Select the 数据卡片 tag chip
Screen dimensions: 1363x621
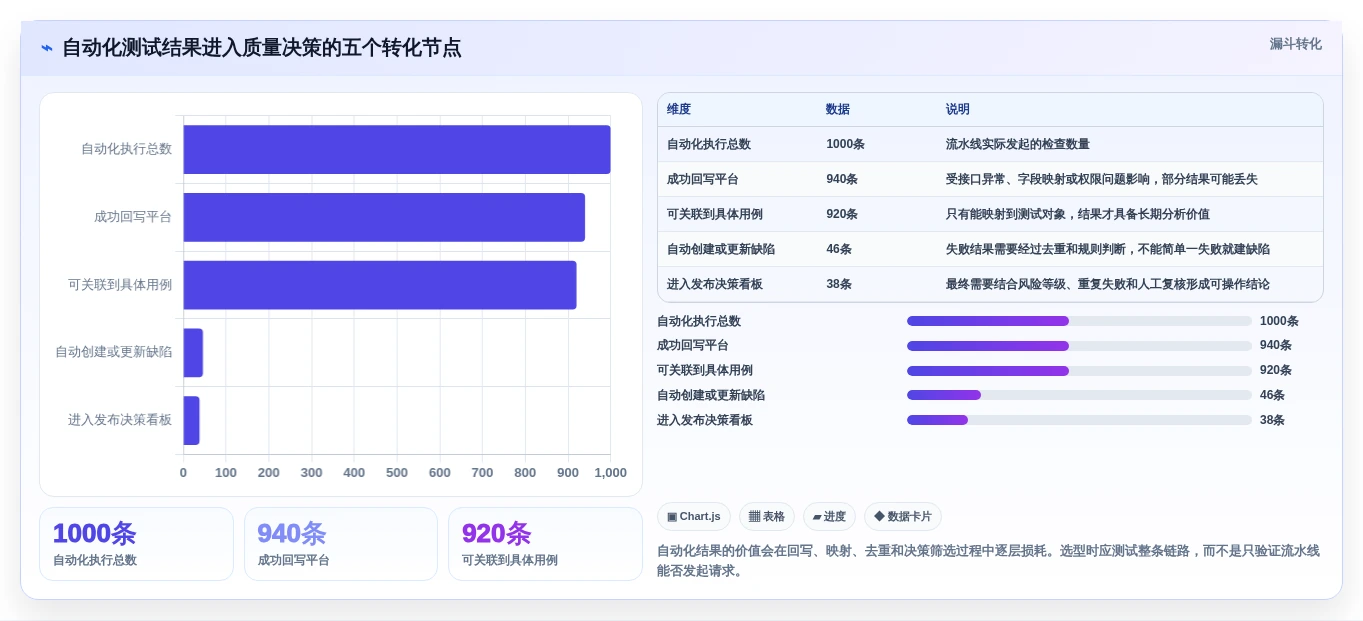coord(903,516)
